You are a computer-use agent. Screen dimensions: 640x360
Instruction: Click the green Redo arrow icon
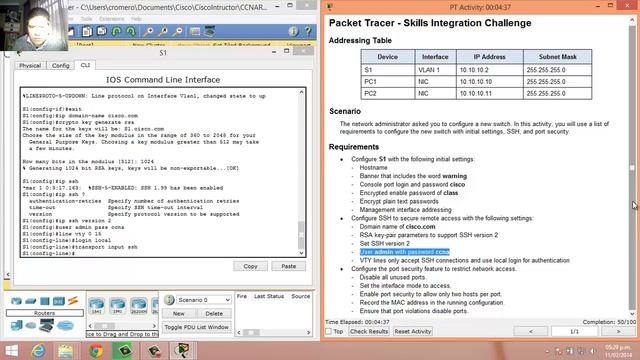pyautogui.click(x=131, y=31)
